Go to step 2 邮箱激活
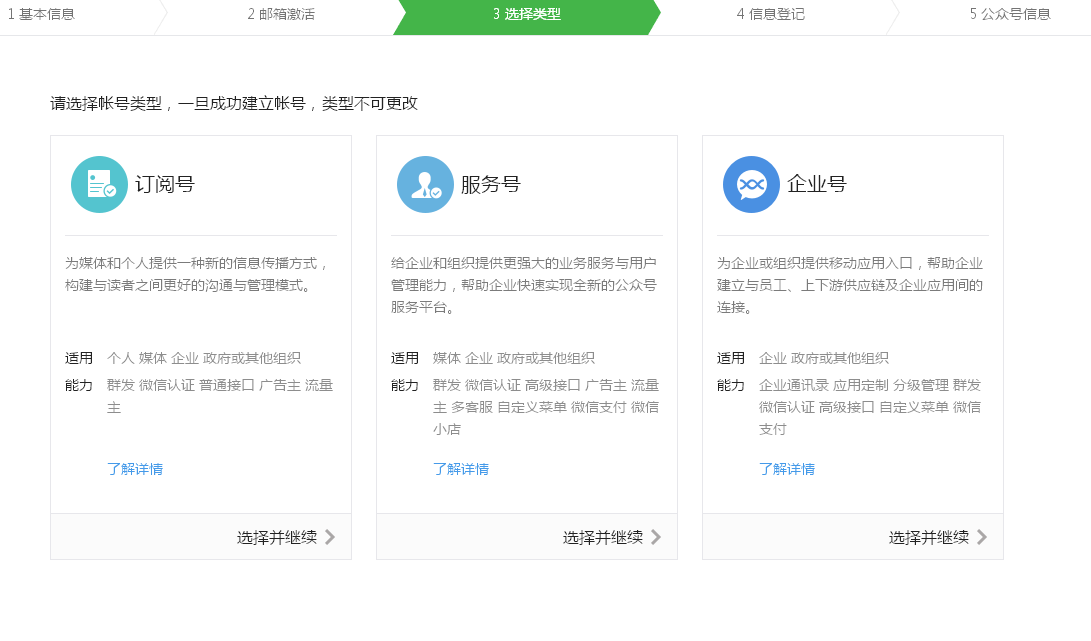 [x=281, y=15]
